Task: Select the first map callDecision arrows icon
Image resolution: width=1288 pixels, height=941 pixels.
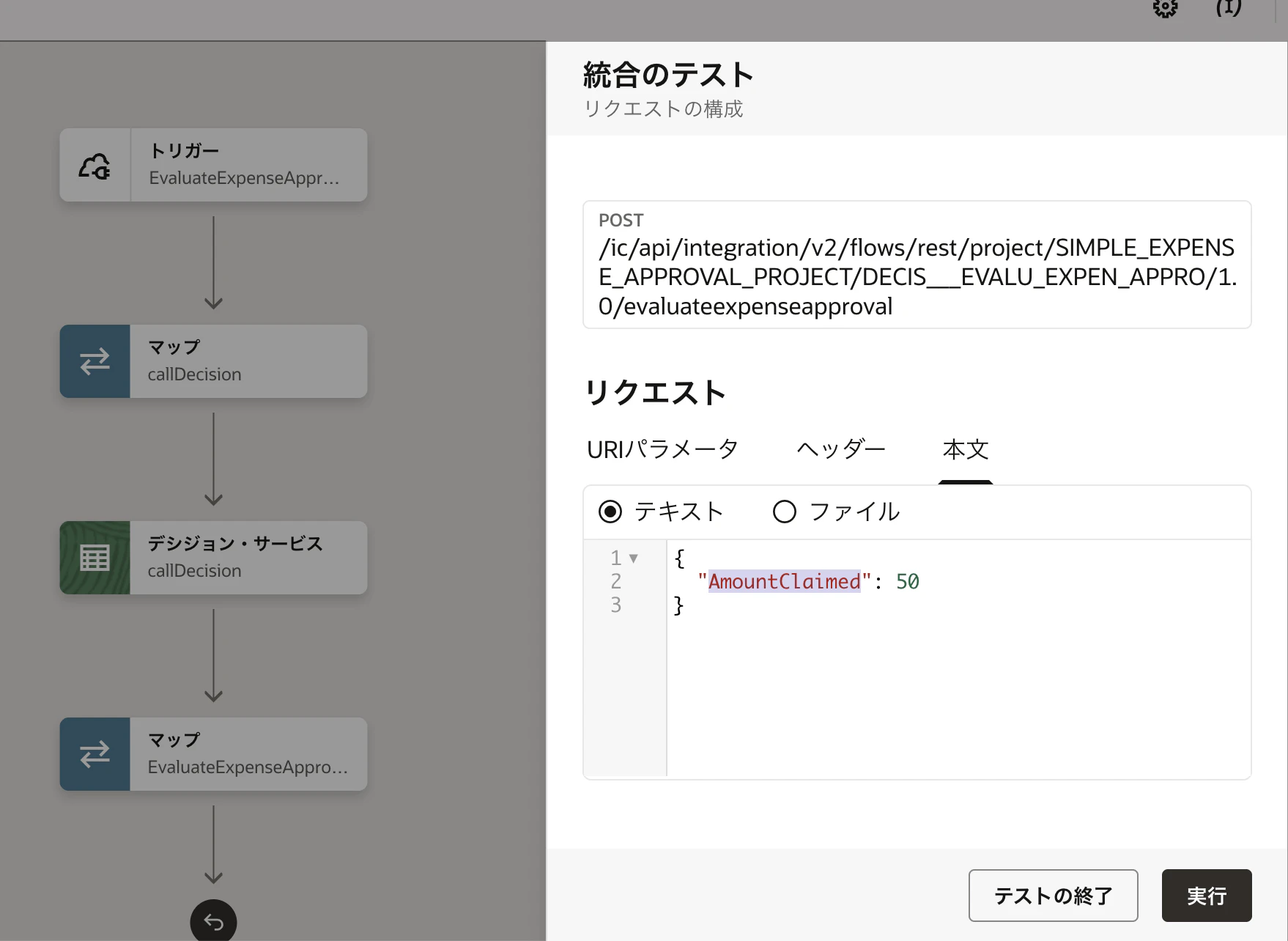Action: [x=95, y=361]
